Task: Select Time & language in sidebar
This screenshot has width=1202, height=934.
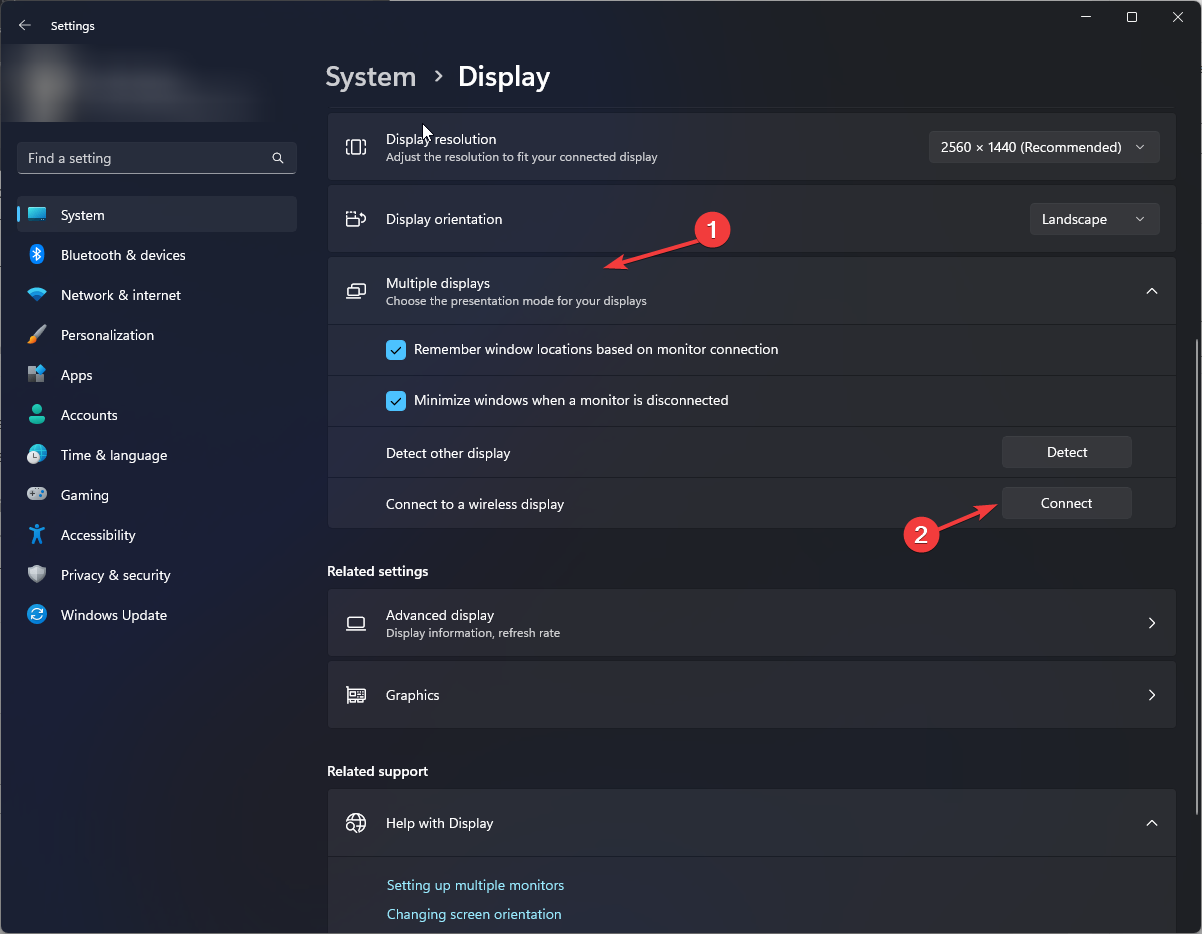Action: click(113, 455)
